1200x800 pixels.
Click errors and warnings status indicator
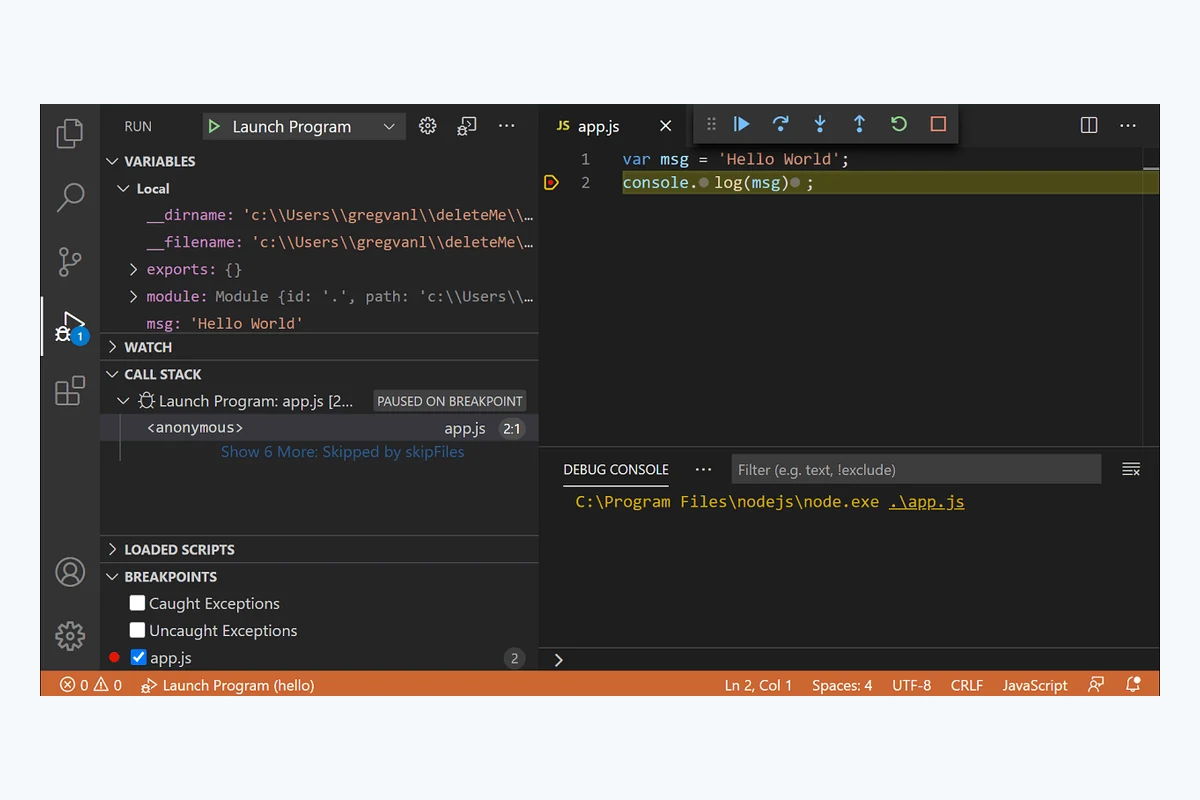(91, 685)
